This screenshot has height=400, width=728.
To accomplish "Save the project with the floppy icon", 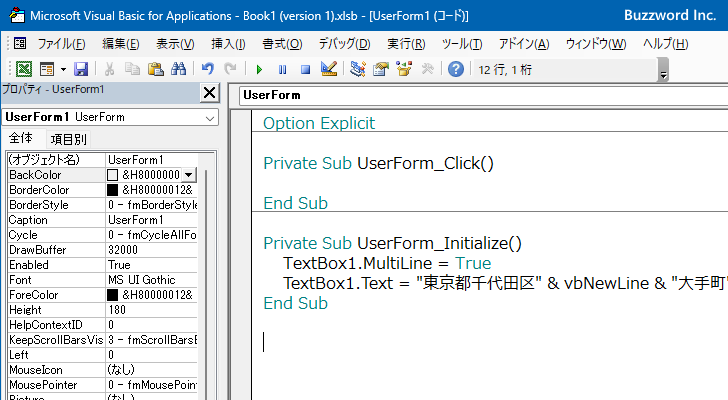I will coord(81,69).
